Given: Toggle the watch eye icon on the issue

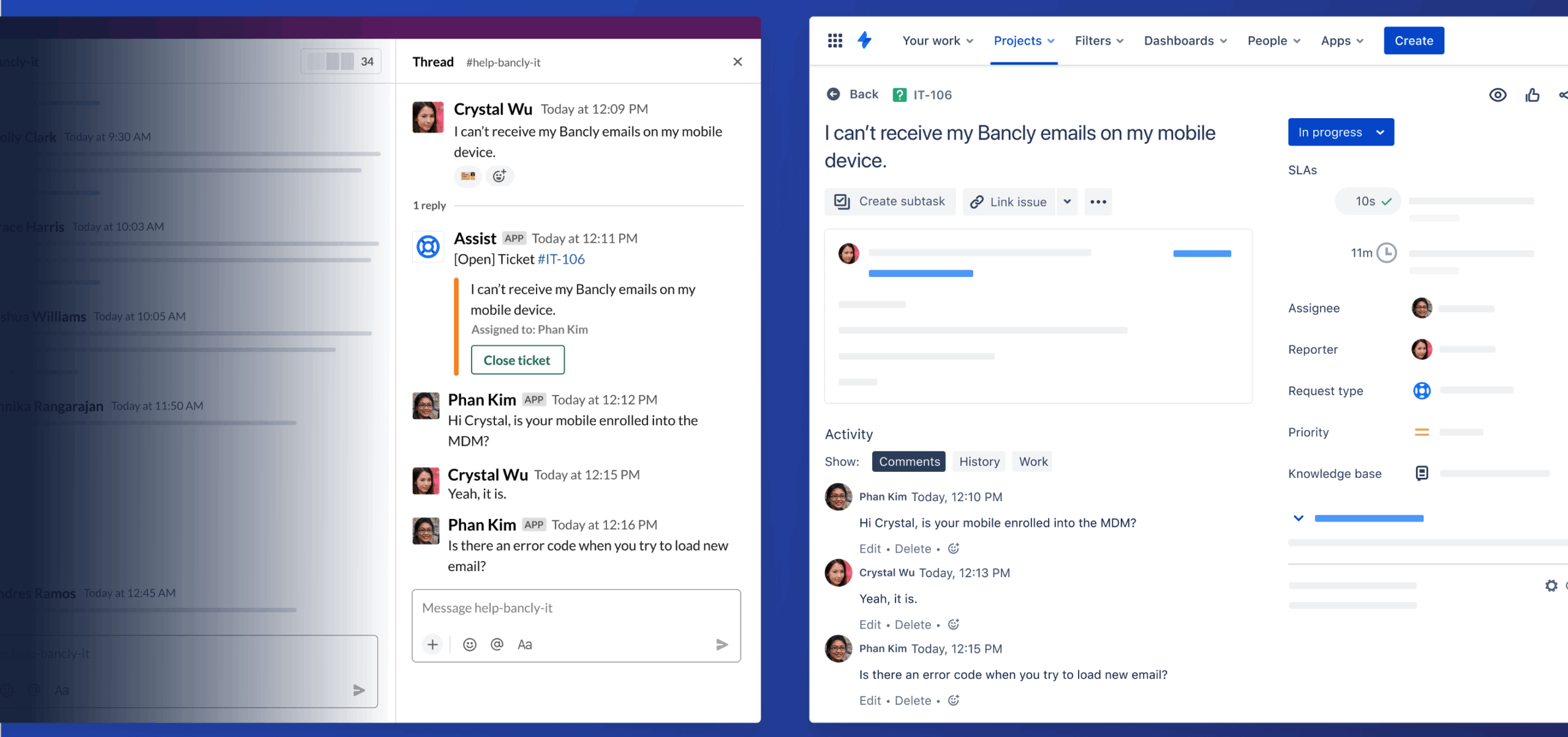Looking at the screenshot, I should coord(1498,95).
